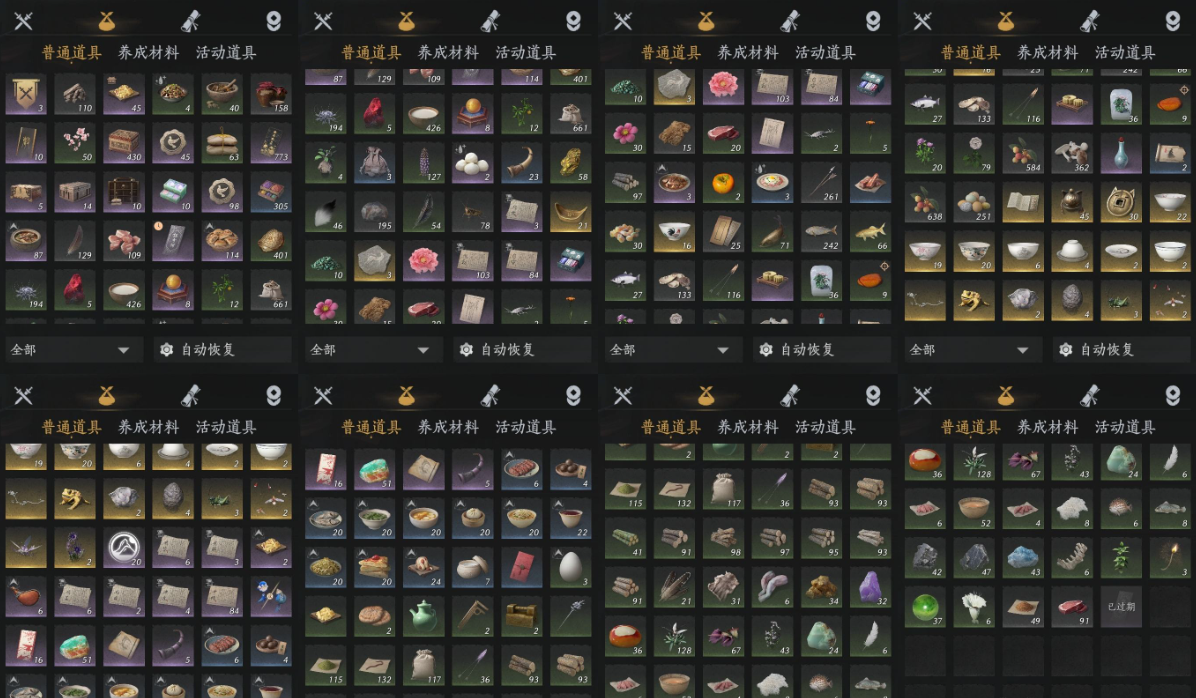Select the single white egg with count 3
1196x698 pixels.
click(571, 567)
